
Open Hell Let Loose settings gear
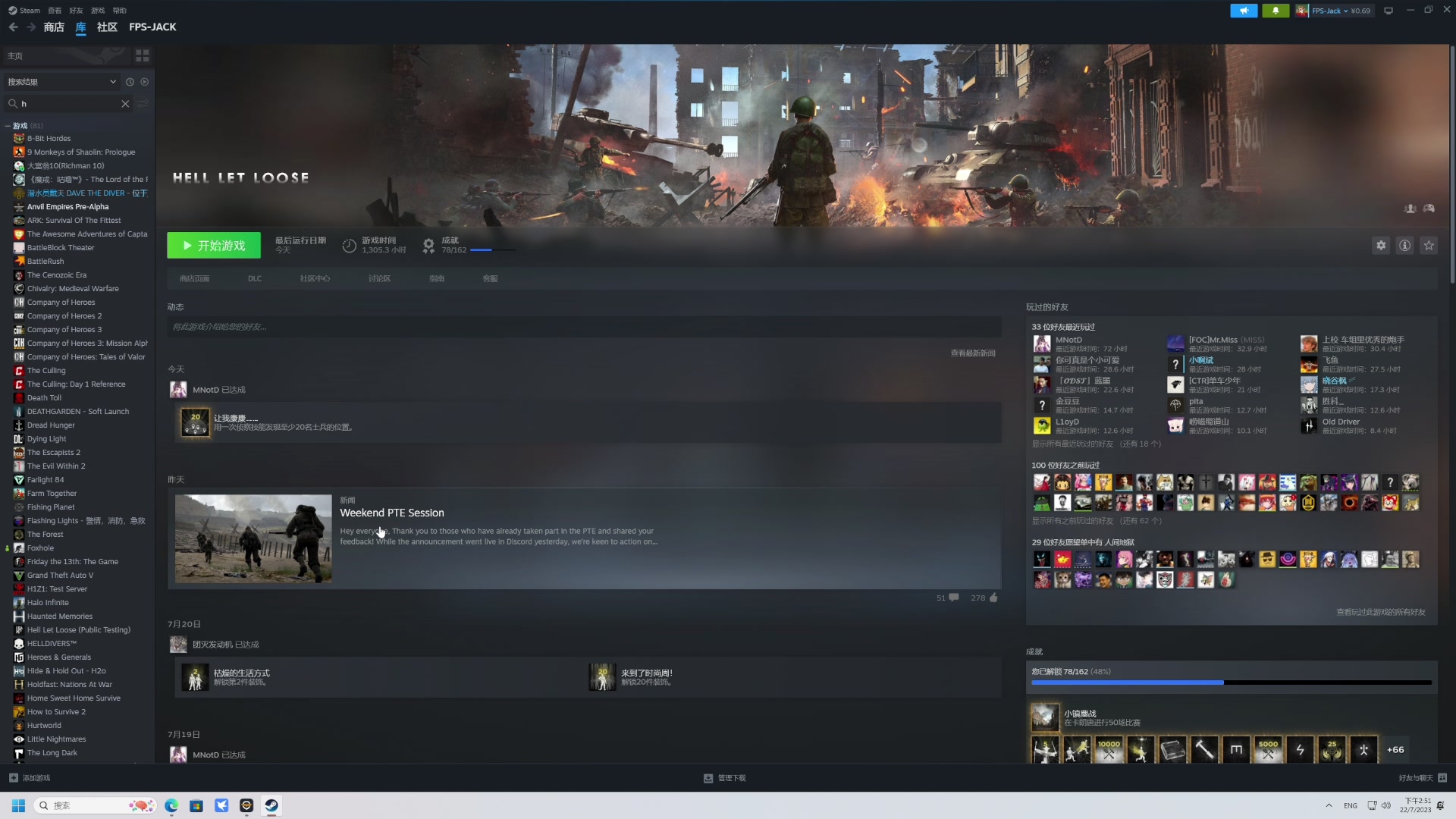pyautogui.click(x=1381, y=246)
